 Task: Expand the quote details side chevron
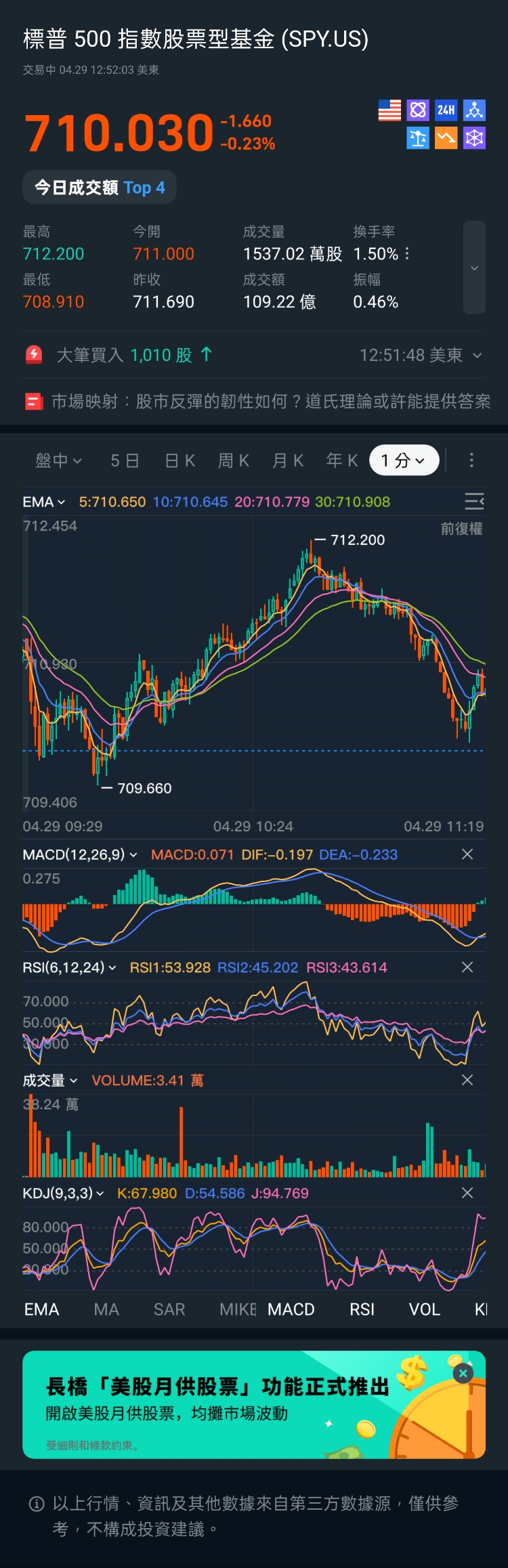tap(474, 268)
